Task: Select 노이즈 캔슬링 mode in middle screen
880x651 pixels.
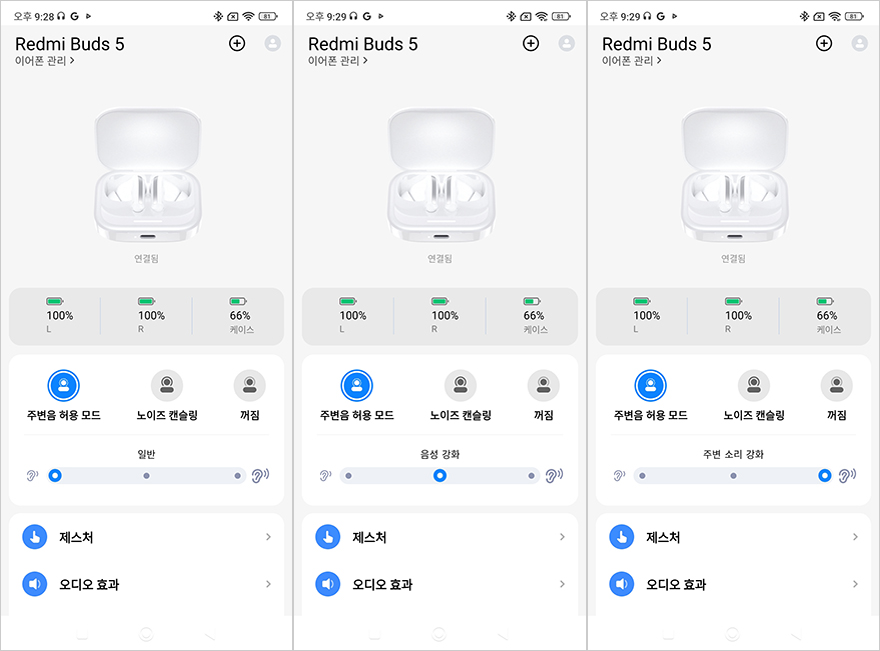Action: [x=461, y=386]
